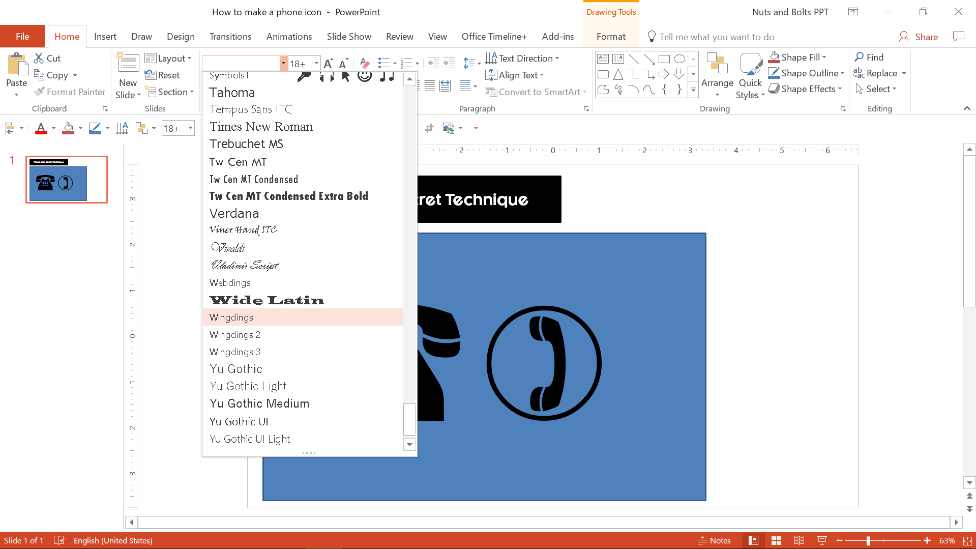The image size is (976, 549).
Task: Click the Find magnifier icon
Action: (x=860, y=57)
